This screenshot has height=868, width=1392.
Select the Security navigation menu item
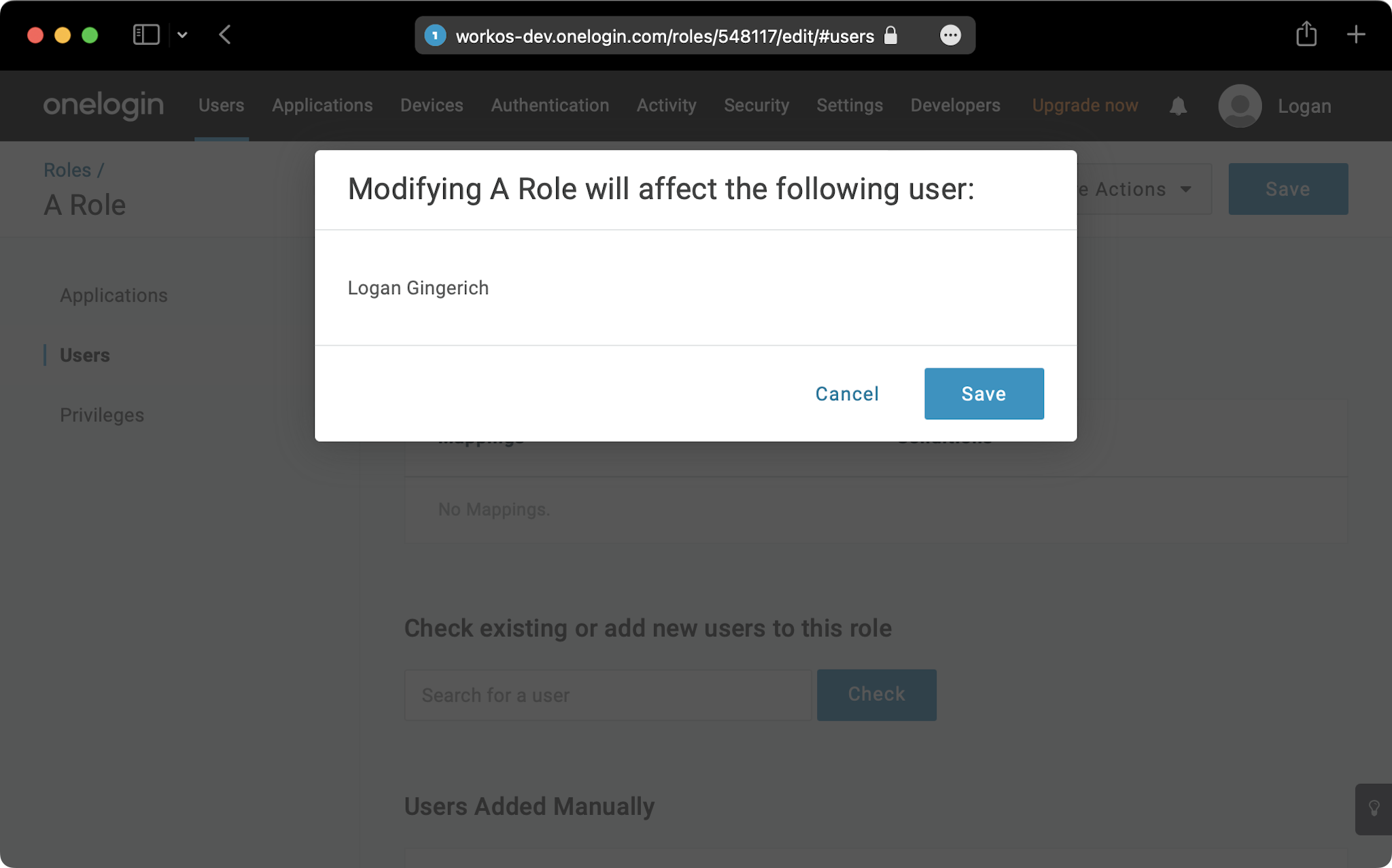[x=756, y=105]
